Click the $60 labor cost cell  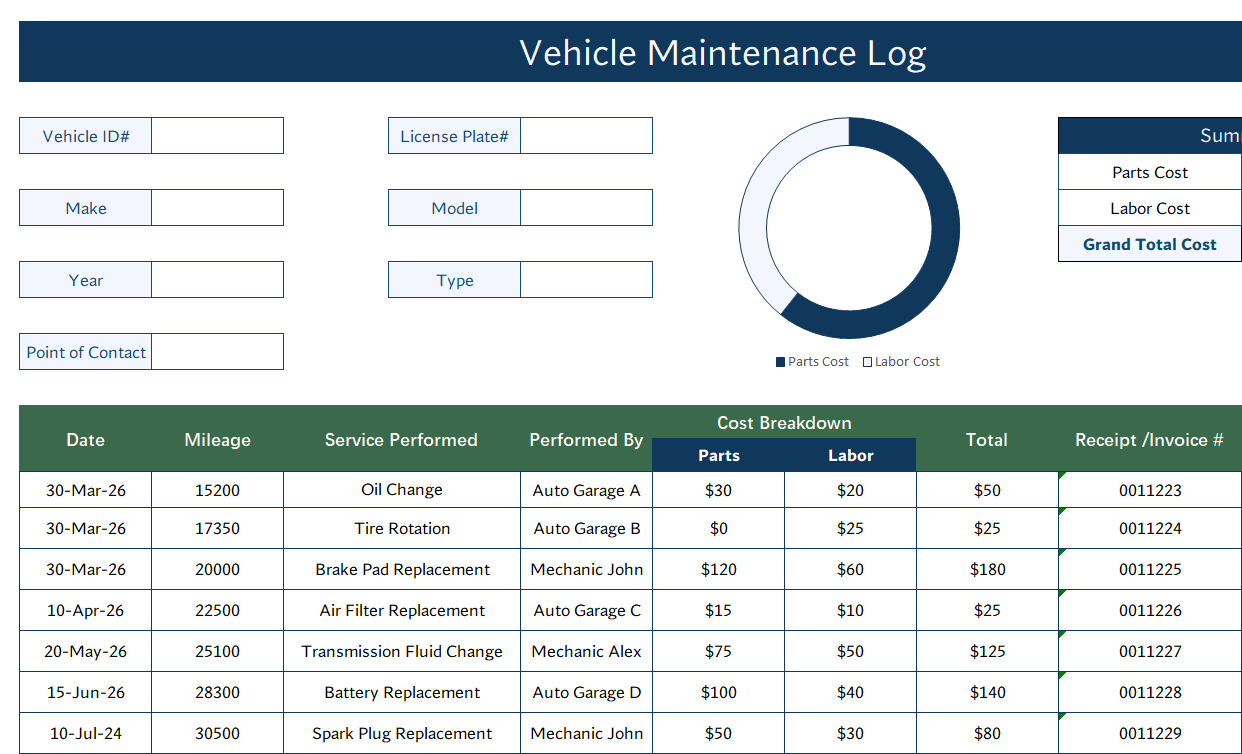pos(850,569)
